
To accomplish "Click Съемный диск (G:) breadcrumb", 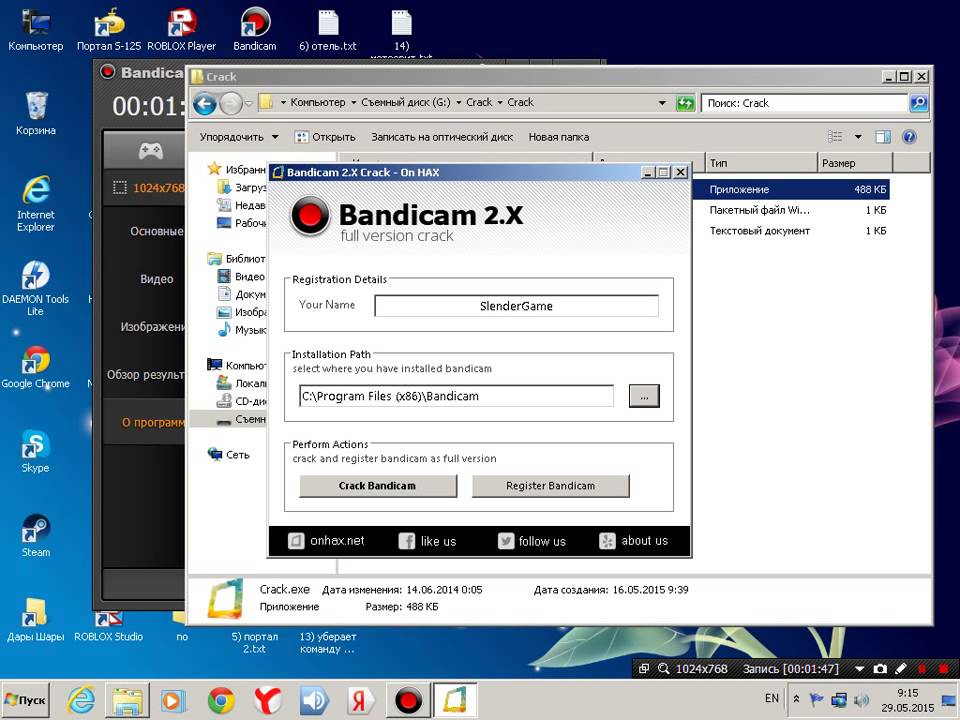I will pos(405,102).
